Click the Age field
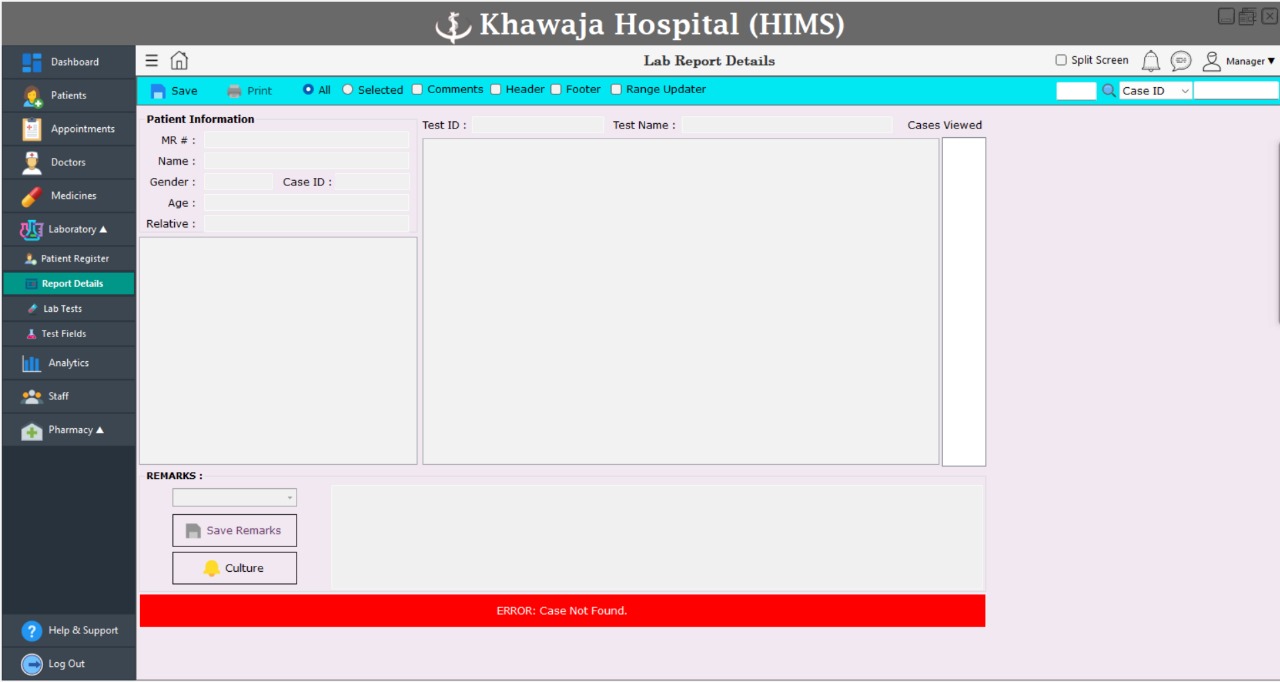 307,203
